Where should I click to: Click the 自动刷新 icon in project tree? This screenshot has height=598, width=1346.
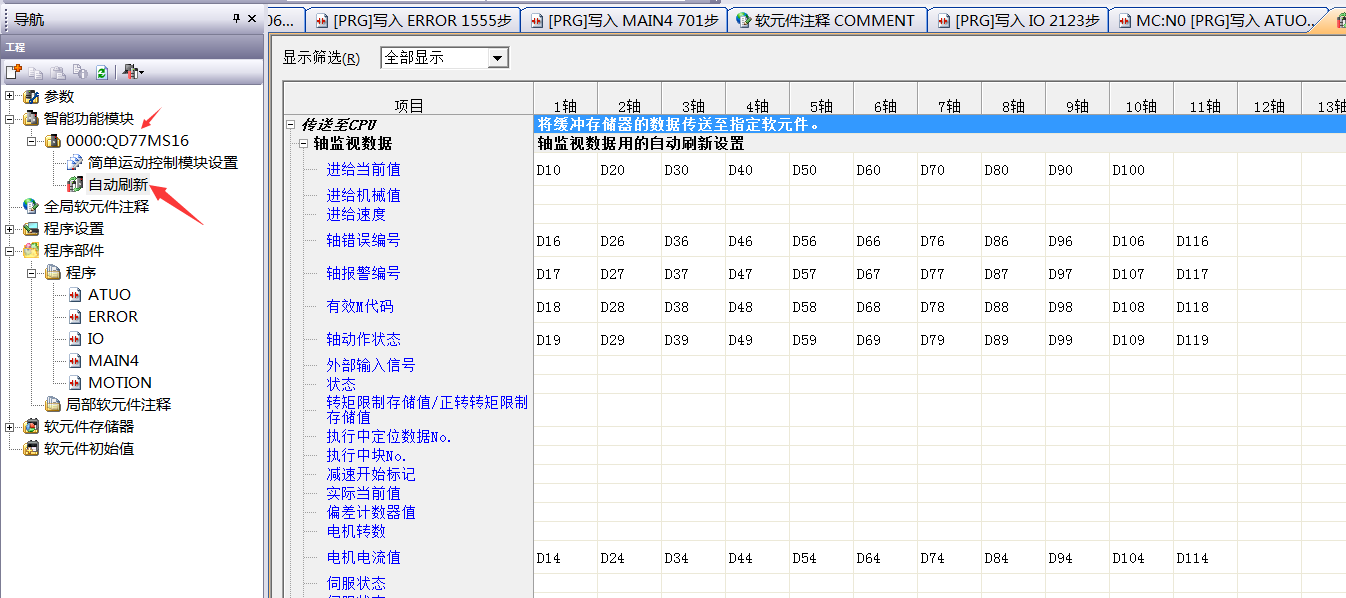pos(75,184)
